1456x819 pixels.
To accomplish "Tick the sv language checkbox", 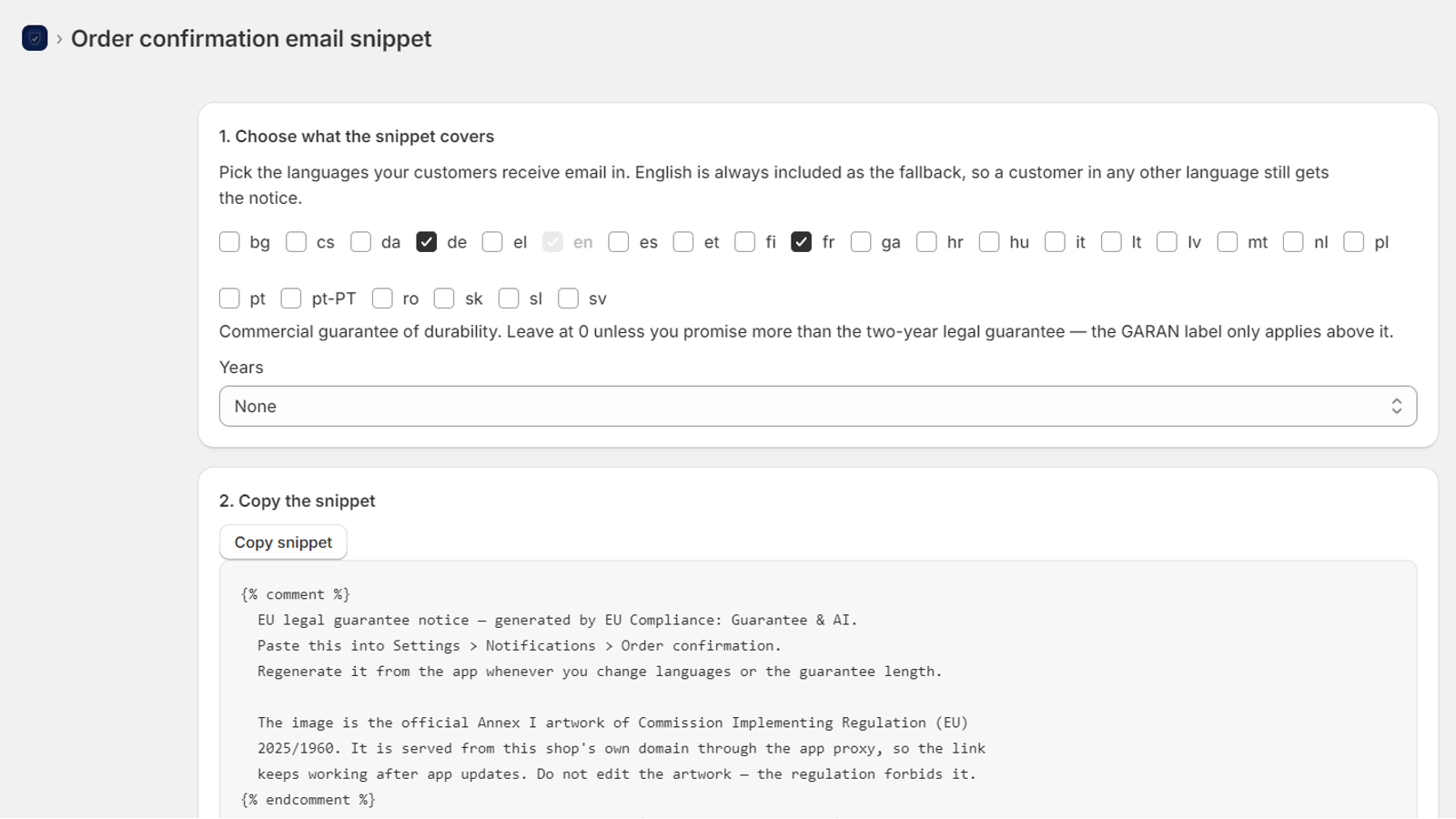I will click(x=568, y=298).
